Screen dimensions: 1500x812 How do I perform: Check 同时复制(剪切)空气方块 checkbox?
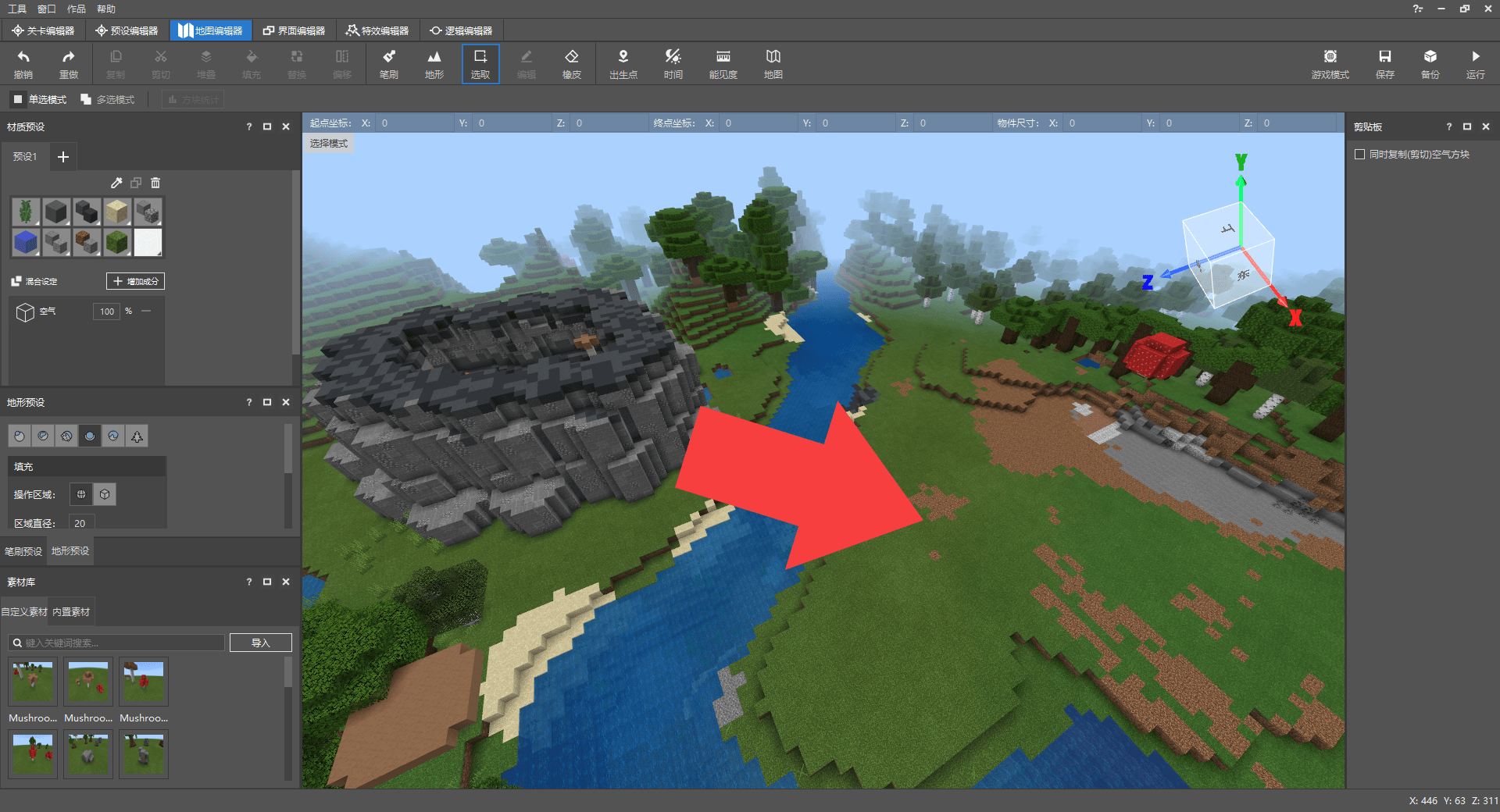[1359, 155]
